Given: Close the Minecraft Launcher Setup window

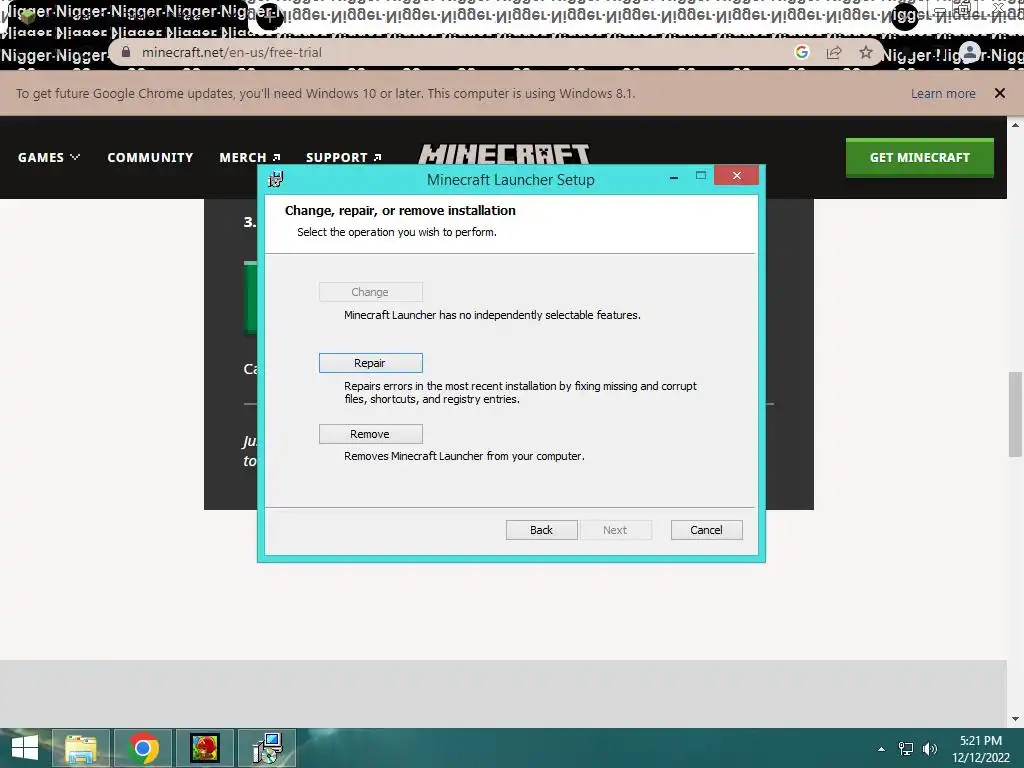Looking at the screenshot, I should tap(737, 176).
